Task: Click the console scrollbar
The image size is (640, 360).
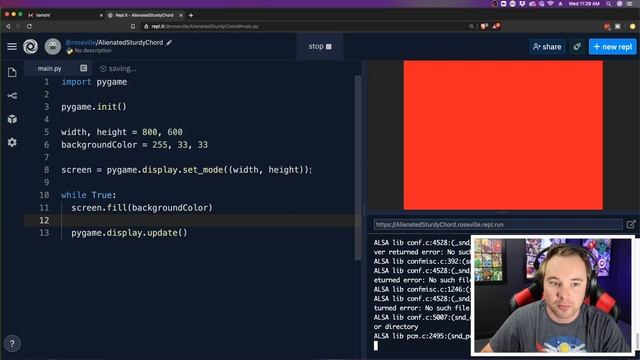Action: (x=638, y=341)
